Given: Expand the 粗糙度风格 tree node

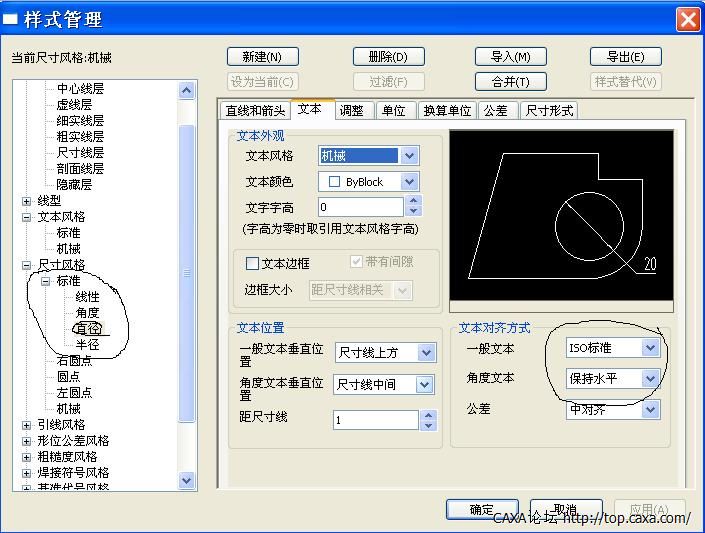Looking at the screenshot, I should [x=27, y=457].
